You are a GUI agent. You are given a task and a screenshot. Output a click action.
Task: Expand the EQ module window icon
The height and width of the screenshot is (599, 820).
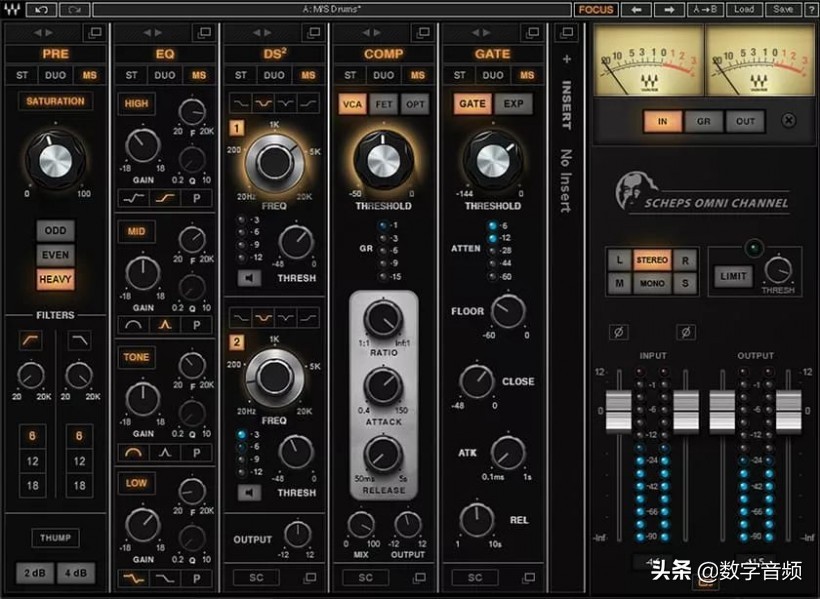click(x=204, y=32)
